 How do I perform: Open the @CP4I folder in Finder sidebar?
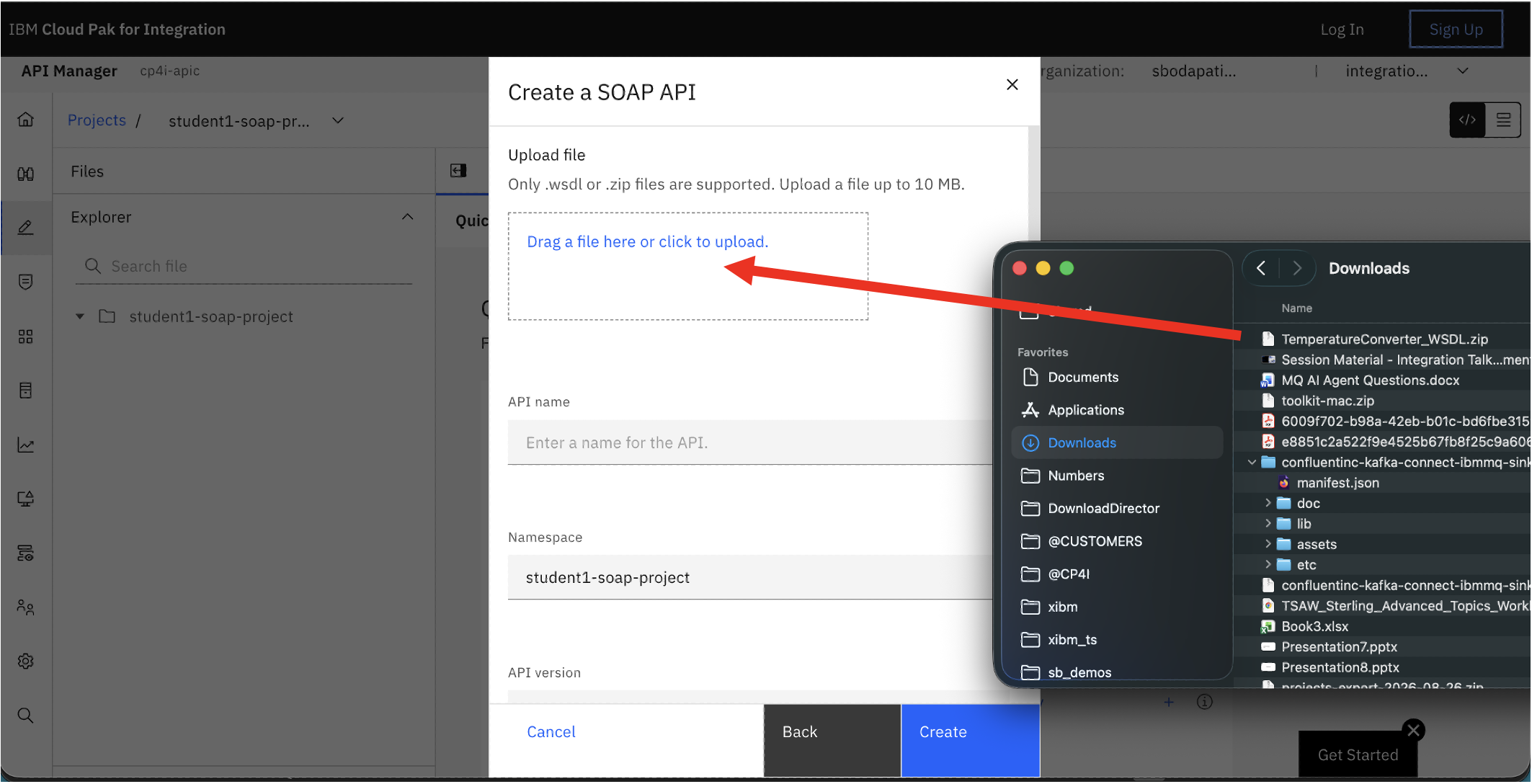tap(1117, 574)
